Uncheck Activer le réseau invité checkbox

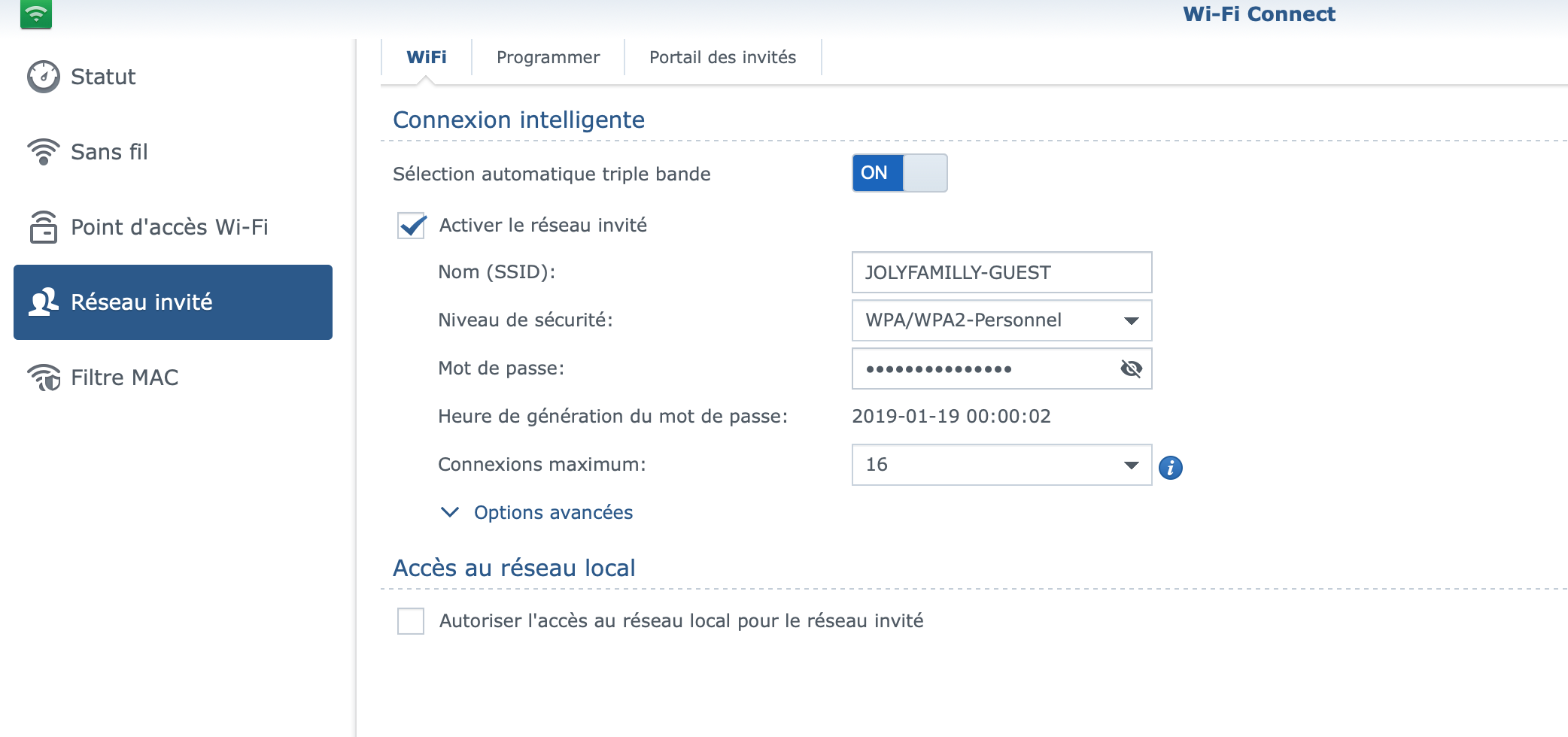(x=412, y=226)
